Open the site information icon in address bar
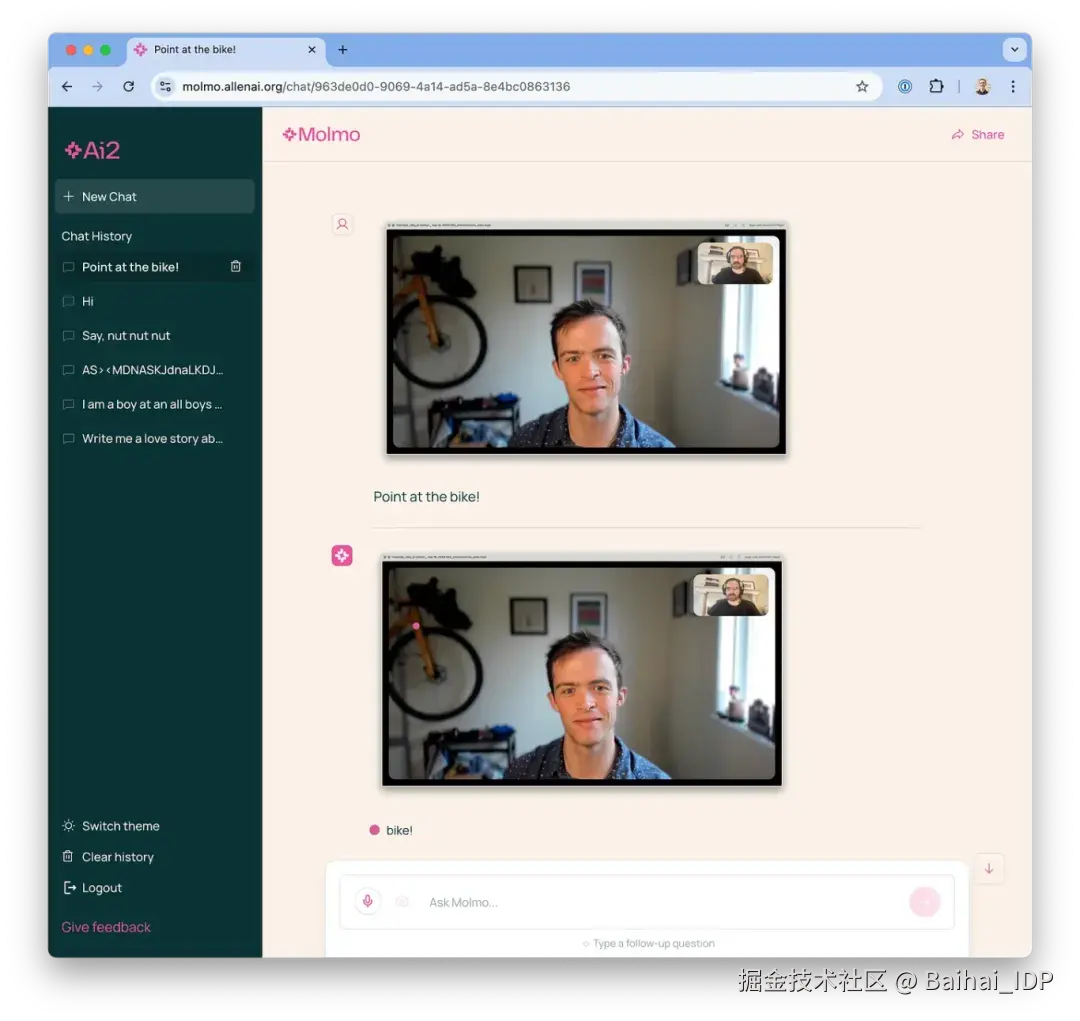The height and width of the screenshot is (1021, 1080). point(165,87)
